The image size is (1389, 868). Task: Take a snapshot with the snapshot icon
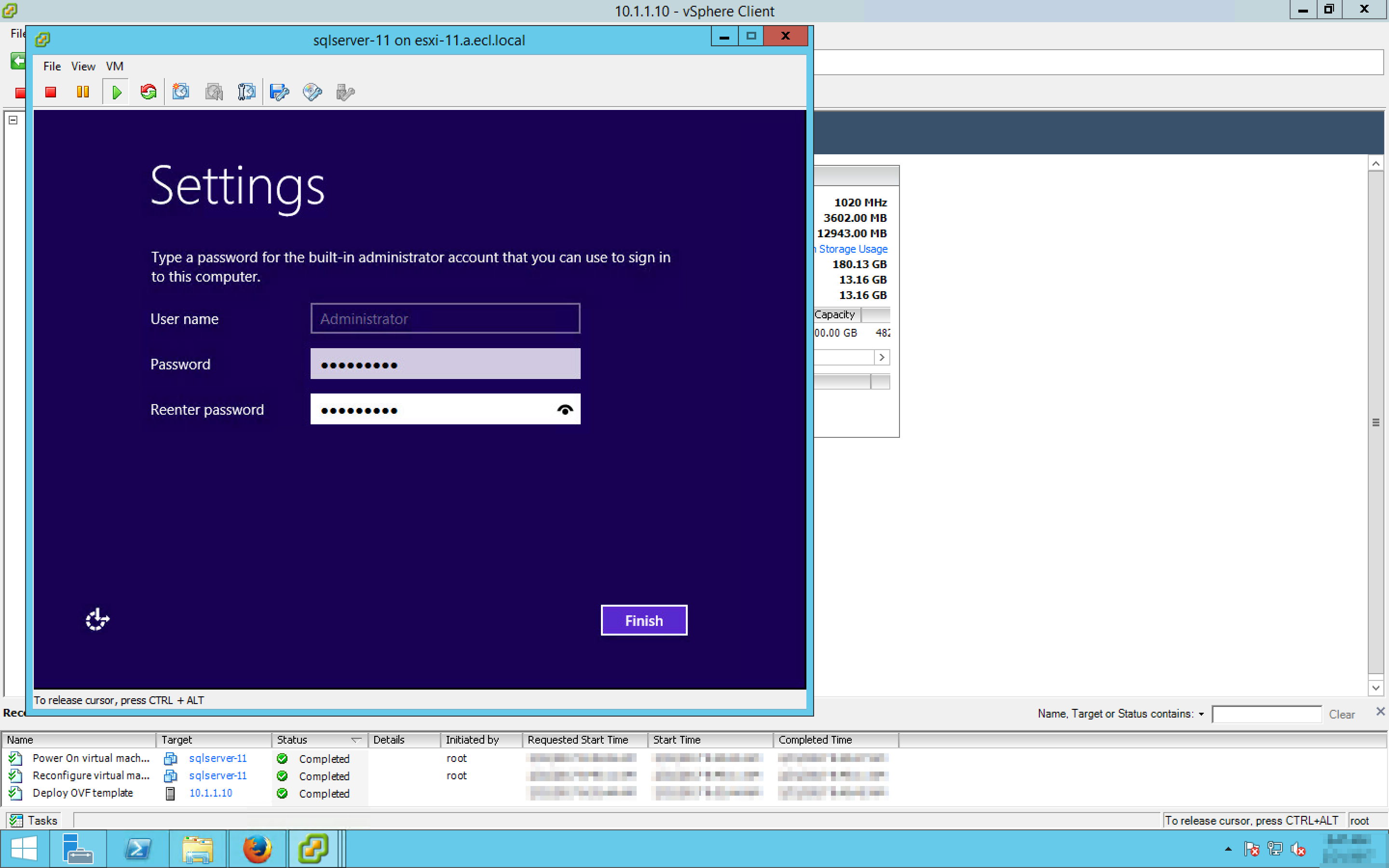[181, 92]
